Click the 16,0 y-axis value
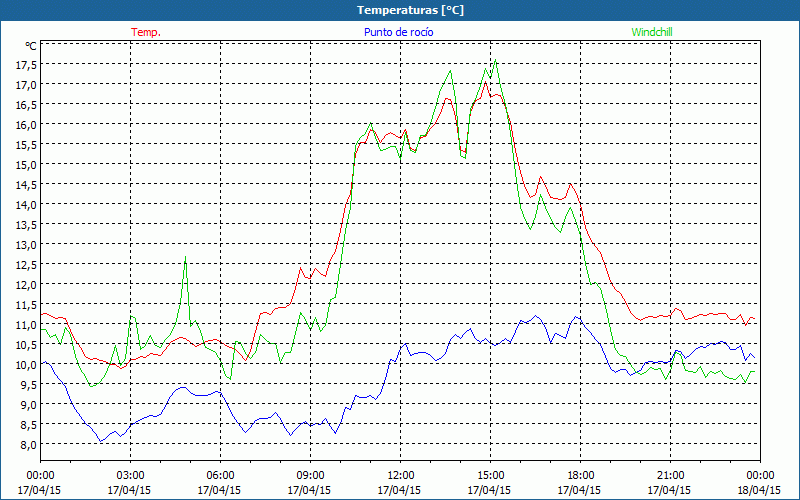800x500 pixels. coord(26,124)
